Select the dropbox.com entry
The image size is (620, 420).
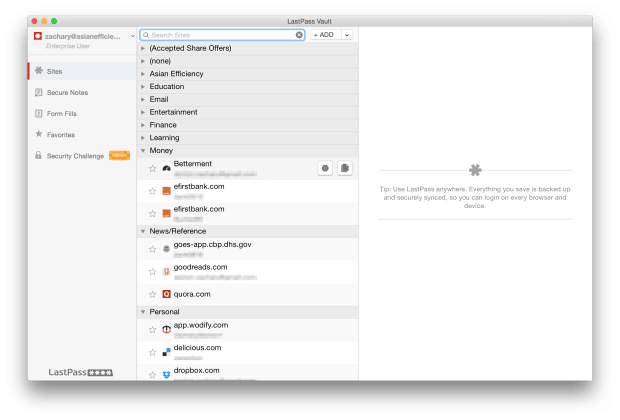point(248,373)
